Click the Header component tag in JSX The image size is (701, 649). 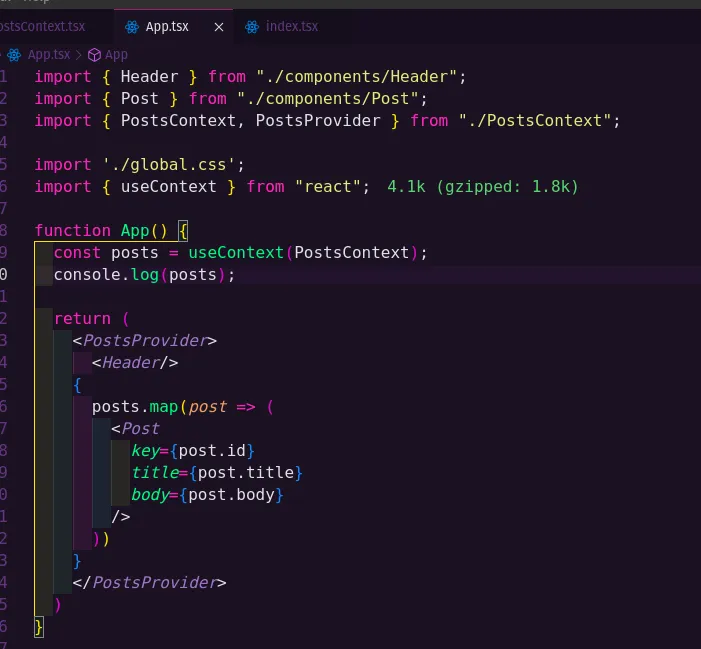(x=135, y=362)
